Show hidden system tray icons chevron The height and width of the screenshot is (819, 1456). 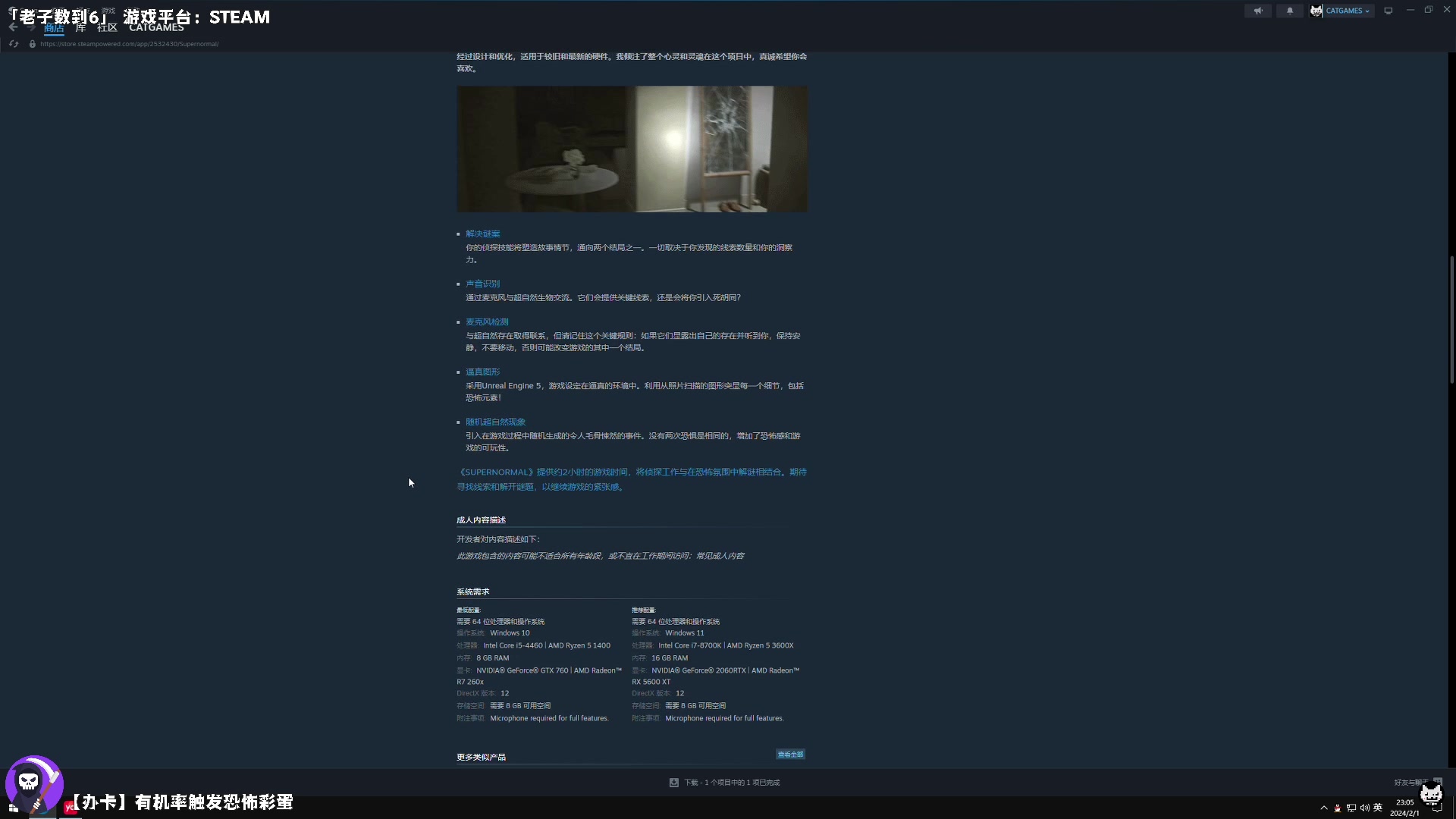(x=1324, y=808)
